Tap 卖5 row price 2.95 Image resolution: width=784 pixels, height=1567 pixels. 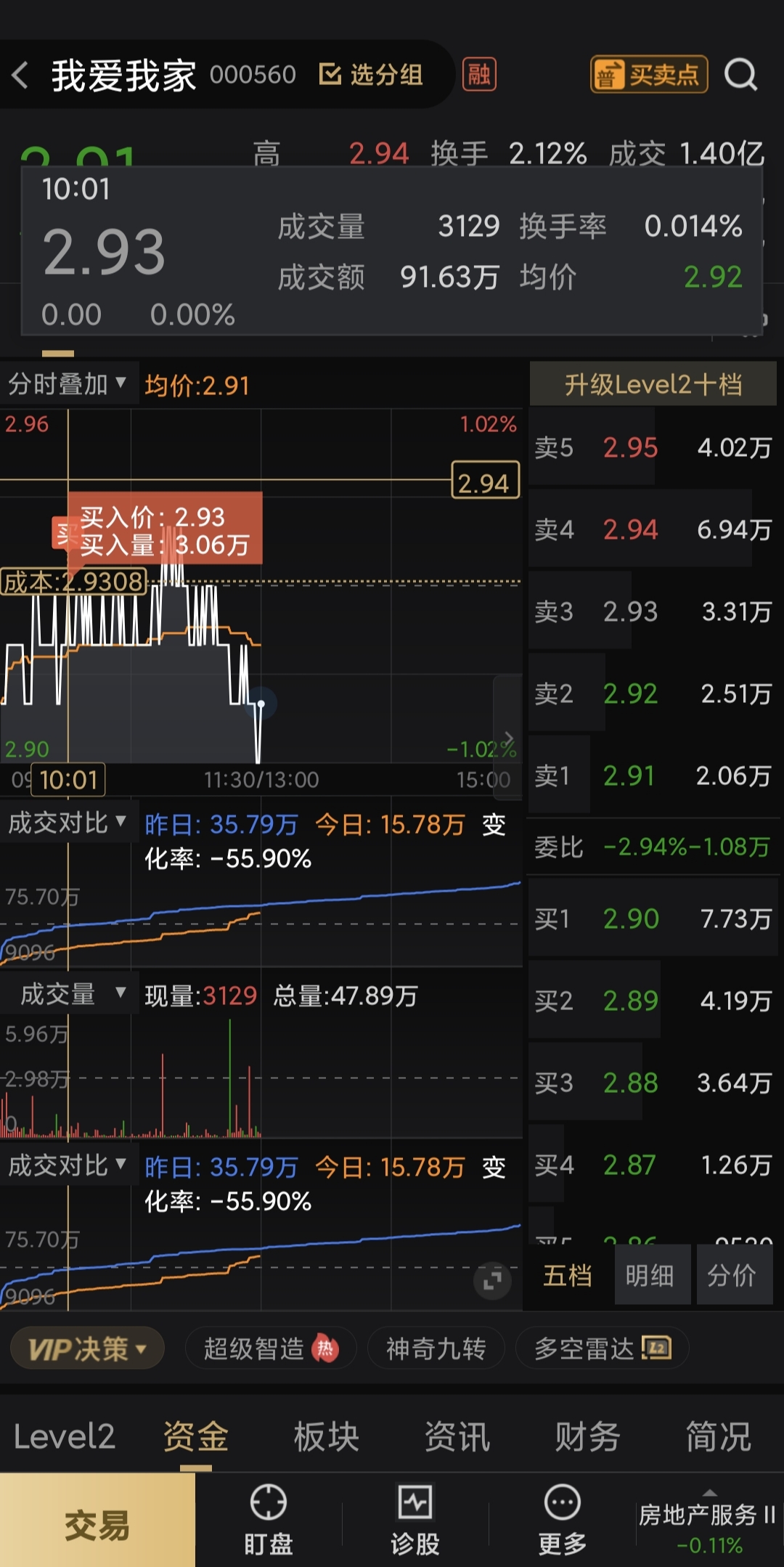click(x=630, y=447)
